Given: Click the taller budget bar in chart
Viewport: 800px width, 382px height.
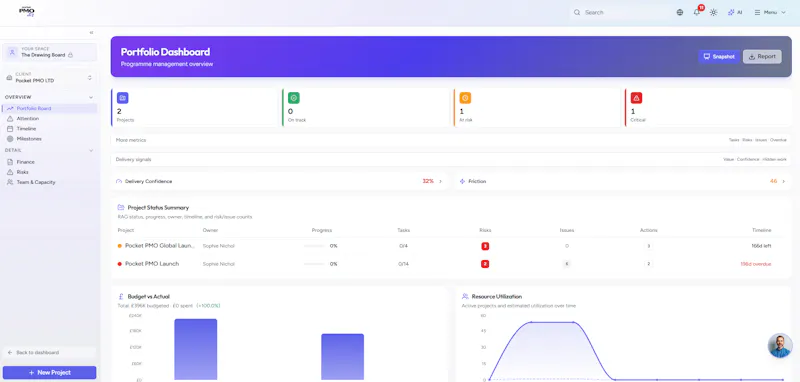Looking at the screenshot, I should coord(195,349).
